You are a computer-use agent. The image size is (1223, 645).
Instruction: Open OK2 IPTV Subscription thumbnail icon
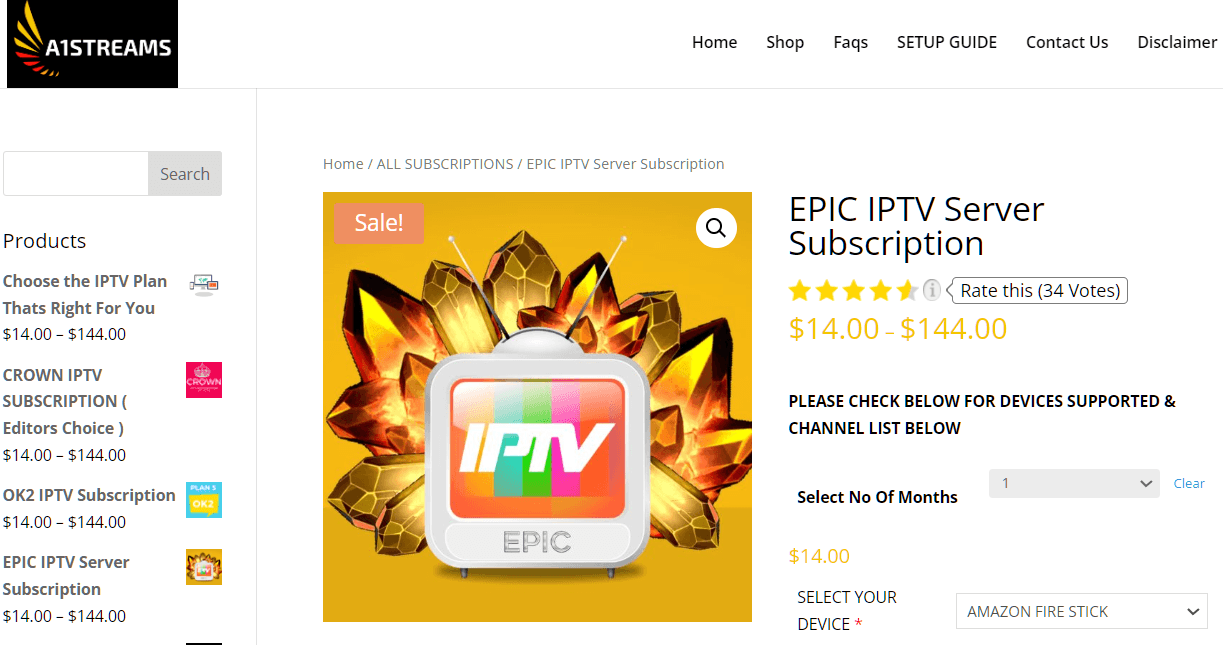coord(204,500)
